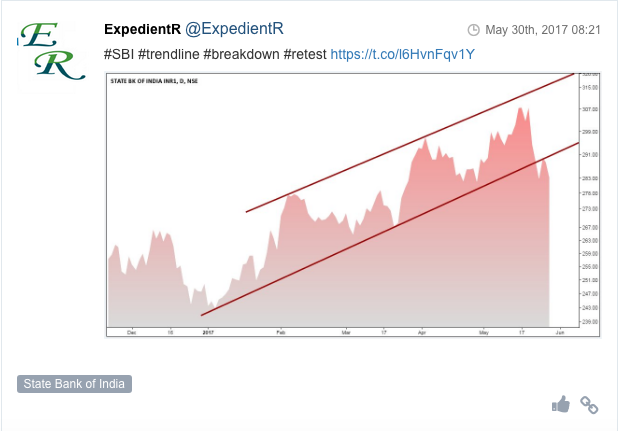
Task: Click the chain link share icon
Action: click(589, 405)
